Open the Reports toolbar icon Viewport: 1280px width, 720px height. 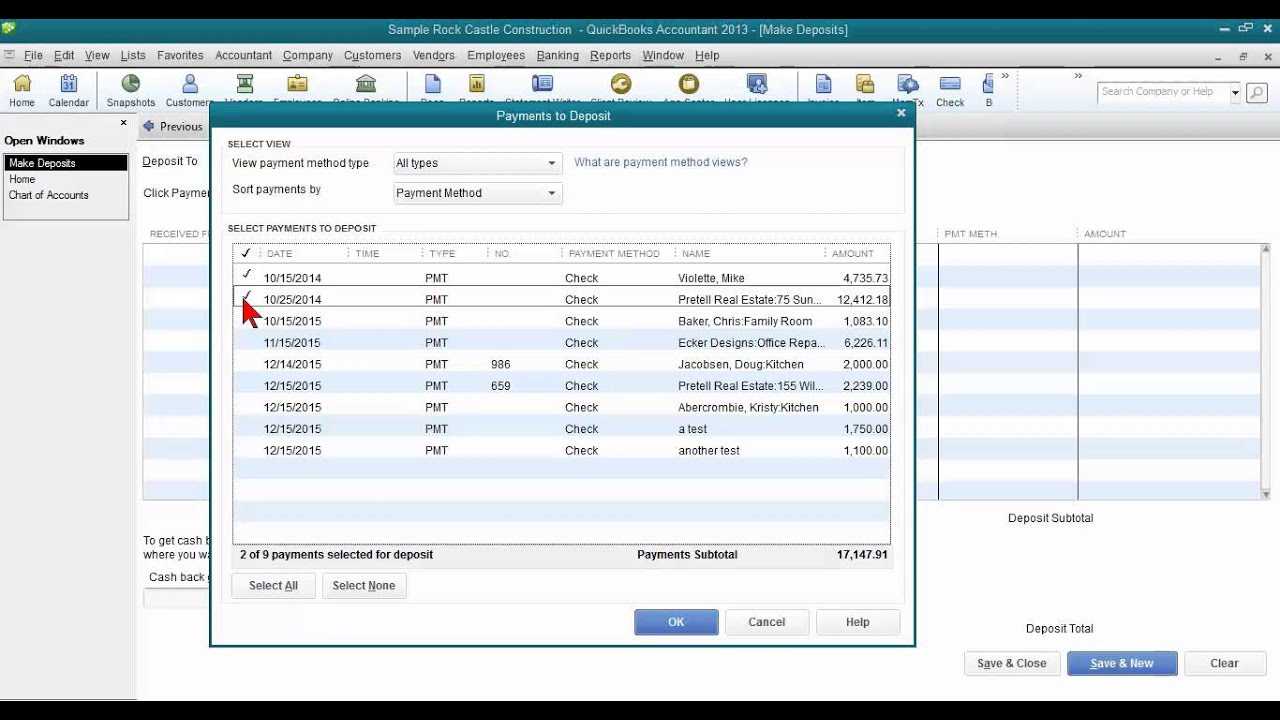click(477, 88)
